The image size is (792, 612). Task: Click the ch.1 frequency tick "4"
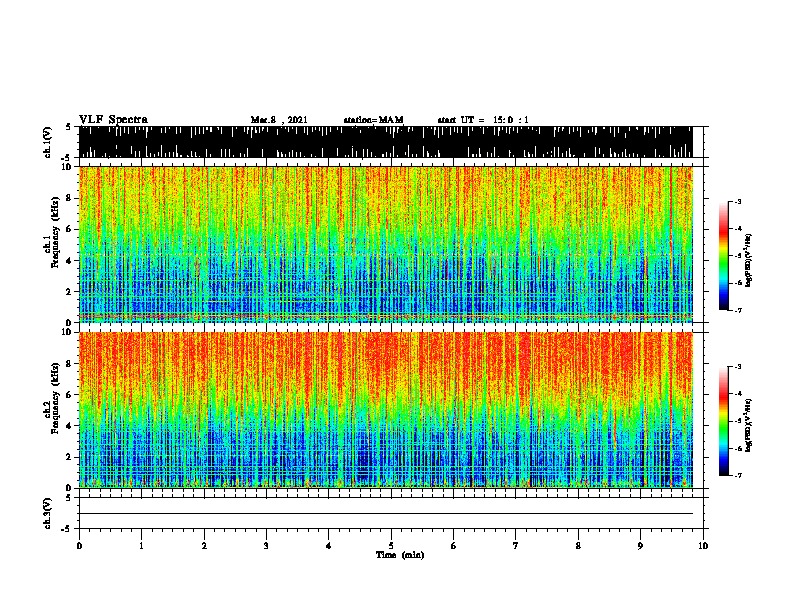pos(70,261)
